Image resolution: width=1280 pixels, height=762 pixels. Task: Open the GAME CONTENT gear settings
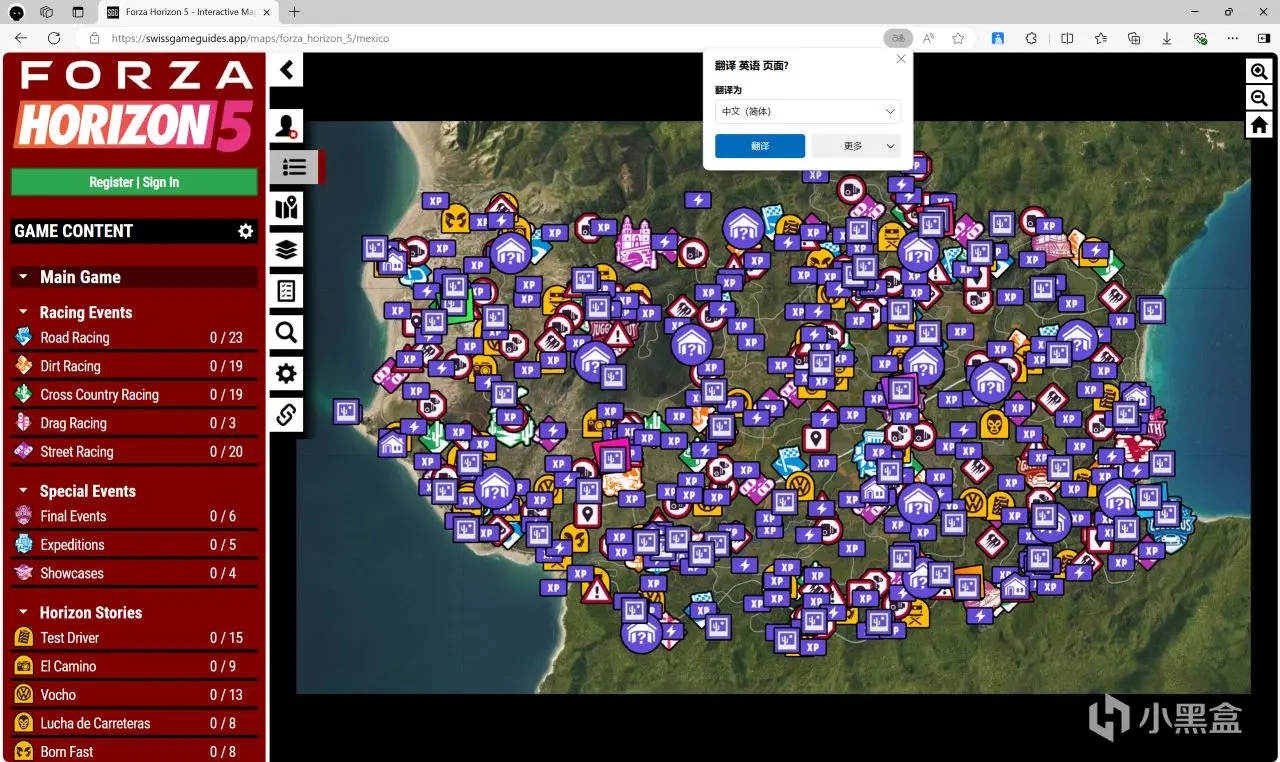pos(246,231)
